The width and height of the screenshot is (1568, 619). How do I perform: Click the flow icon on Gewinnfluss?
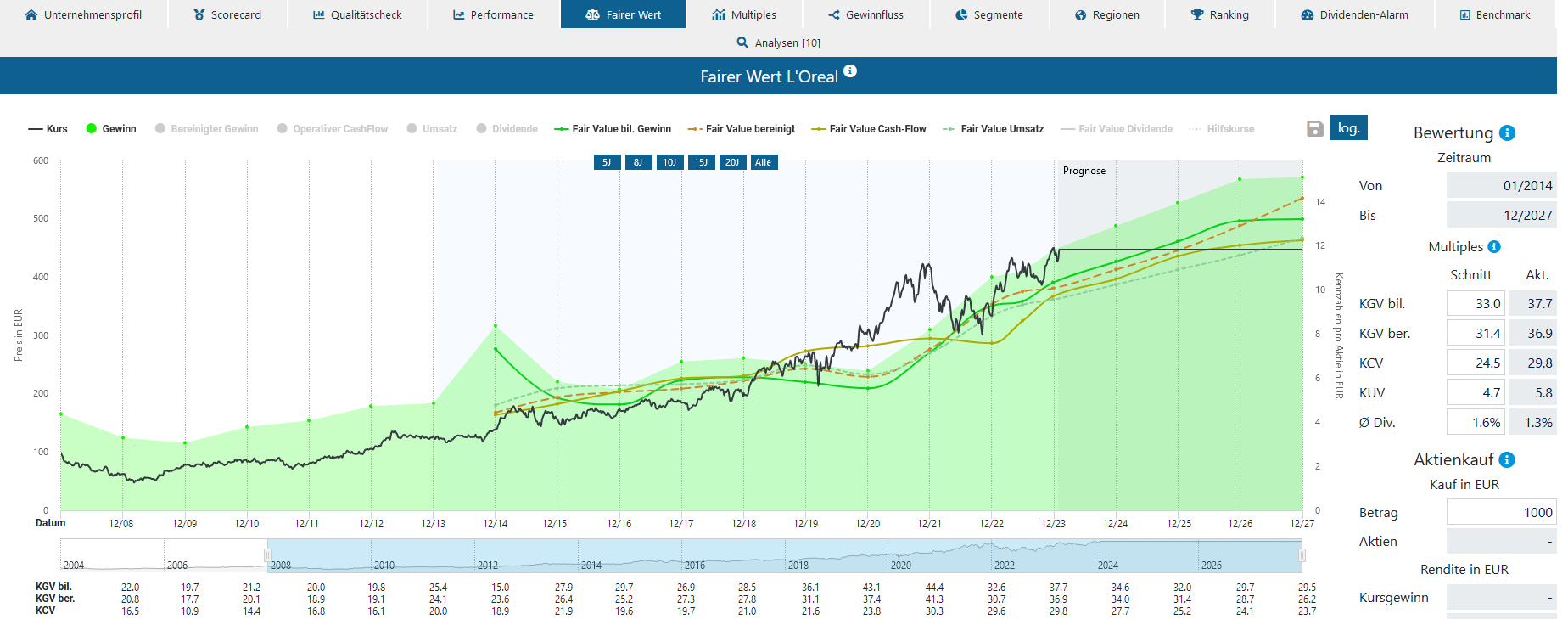coord(834,14)
